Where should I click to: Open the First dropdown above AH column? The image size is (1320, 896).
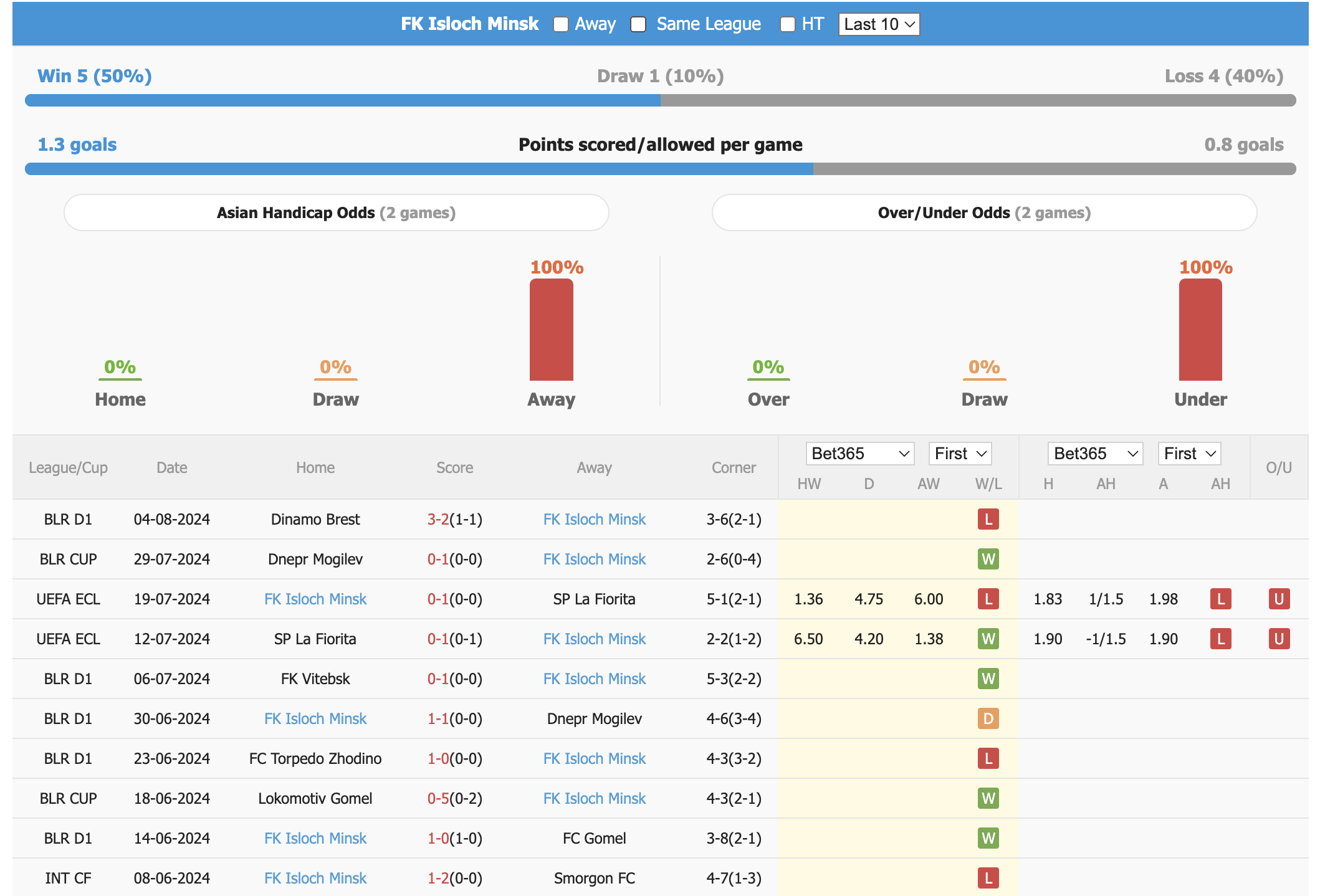click(x=1189, y=454)
